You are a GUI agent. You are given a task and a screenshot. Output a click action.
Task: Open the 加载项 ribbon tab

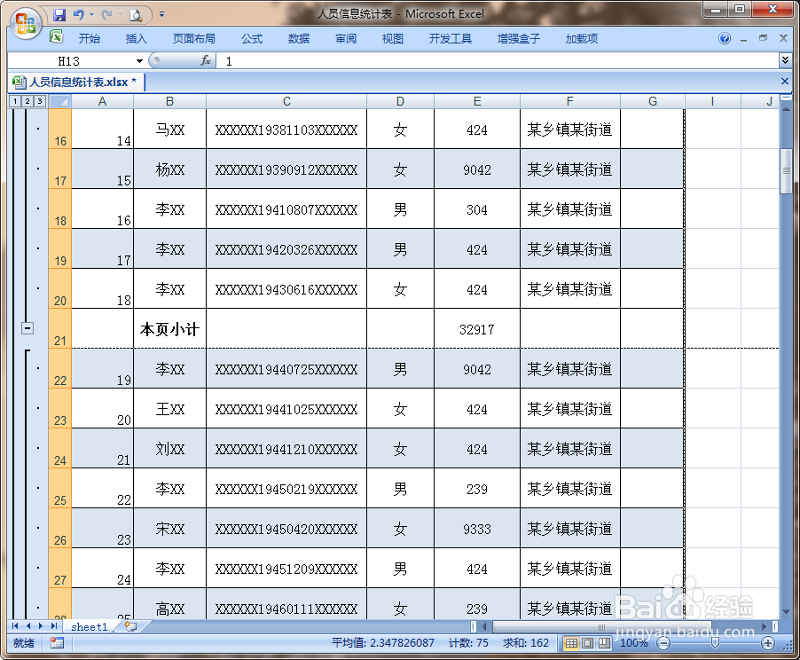(x=582, y=38)
